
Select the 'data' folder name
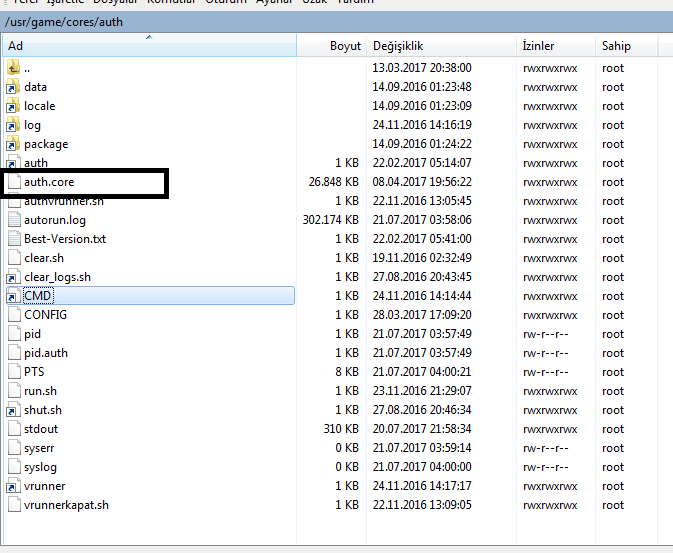pos(35,87)
